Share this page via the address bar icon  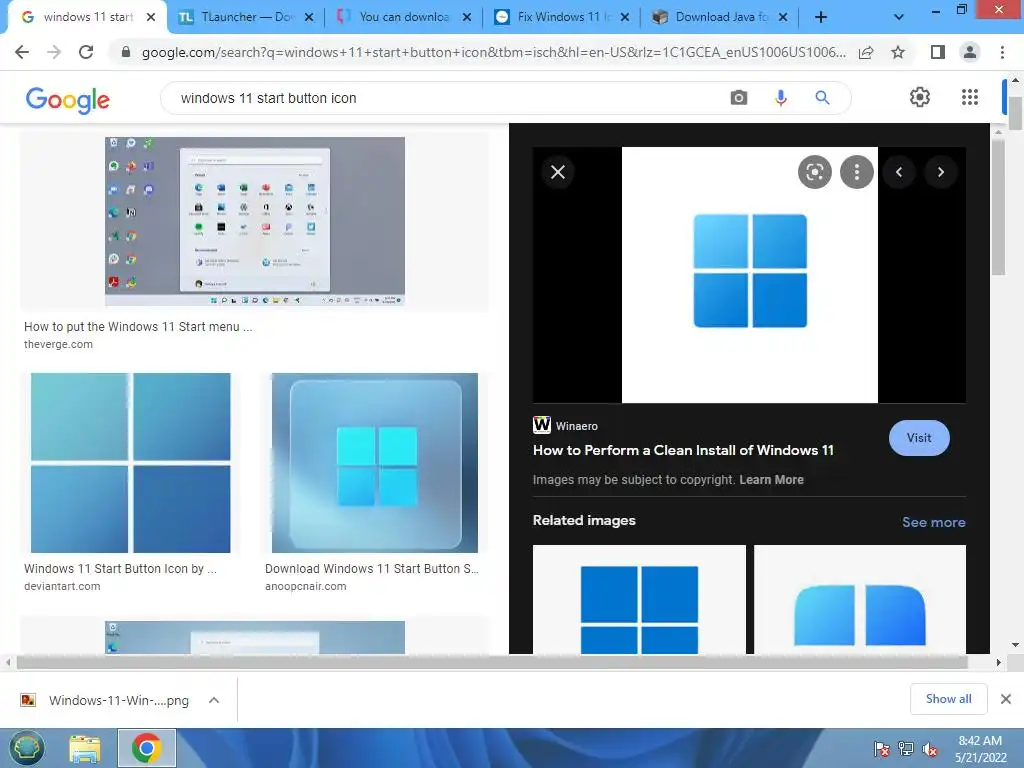tap(866, 52)
